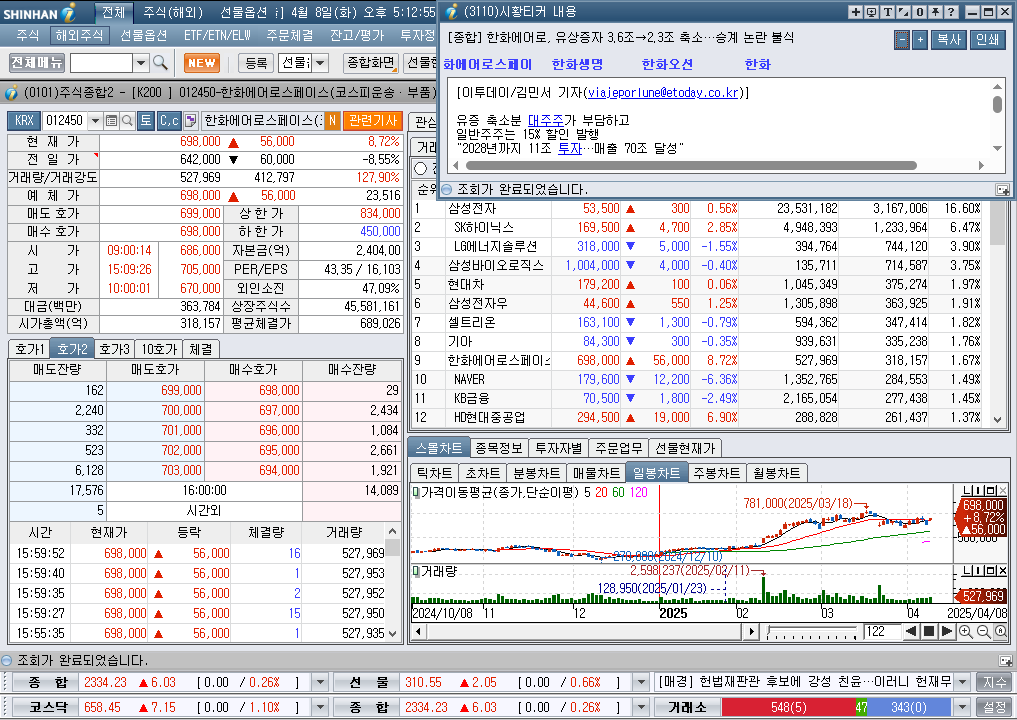The height and width of the screenshot is (720, 1017).
Task: Toggle the KRX market button
Action: [x=24, y=121]
